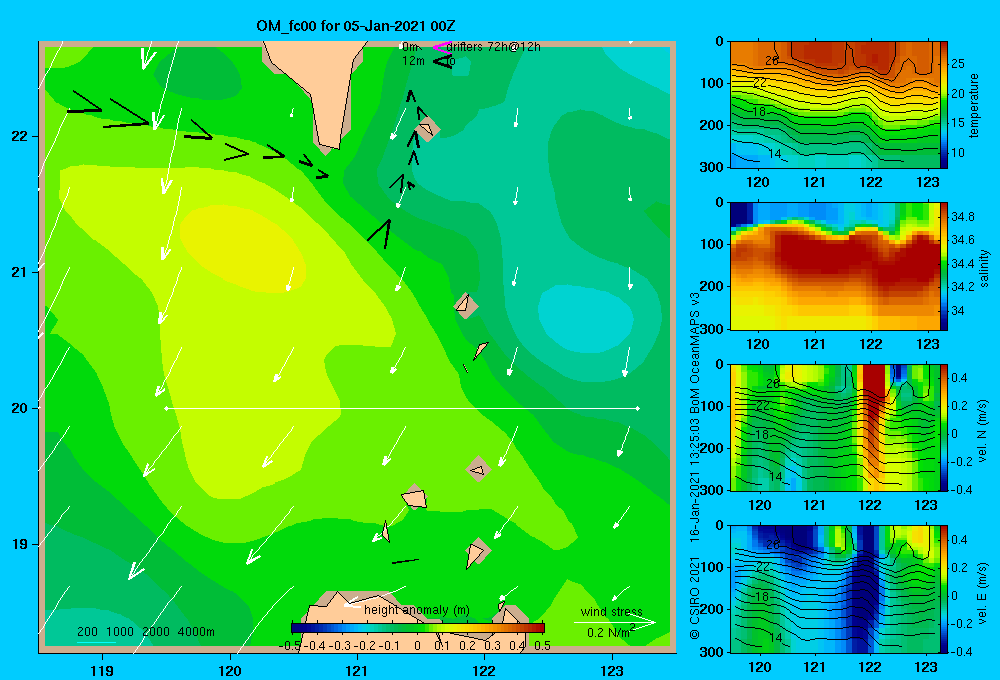Click the '14' contour label in temperature panel
The height and width of the screenshot is (680, 1000).
point(774,154)
